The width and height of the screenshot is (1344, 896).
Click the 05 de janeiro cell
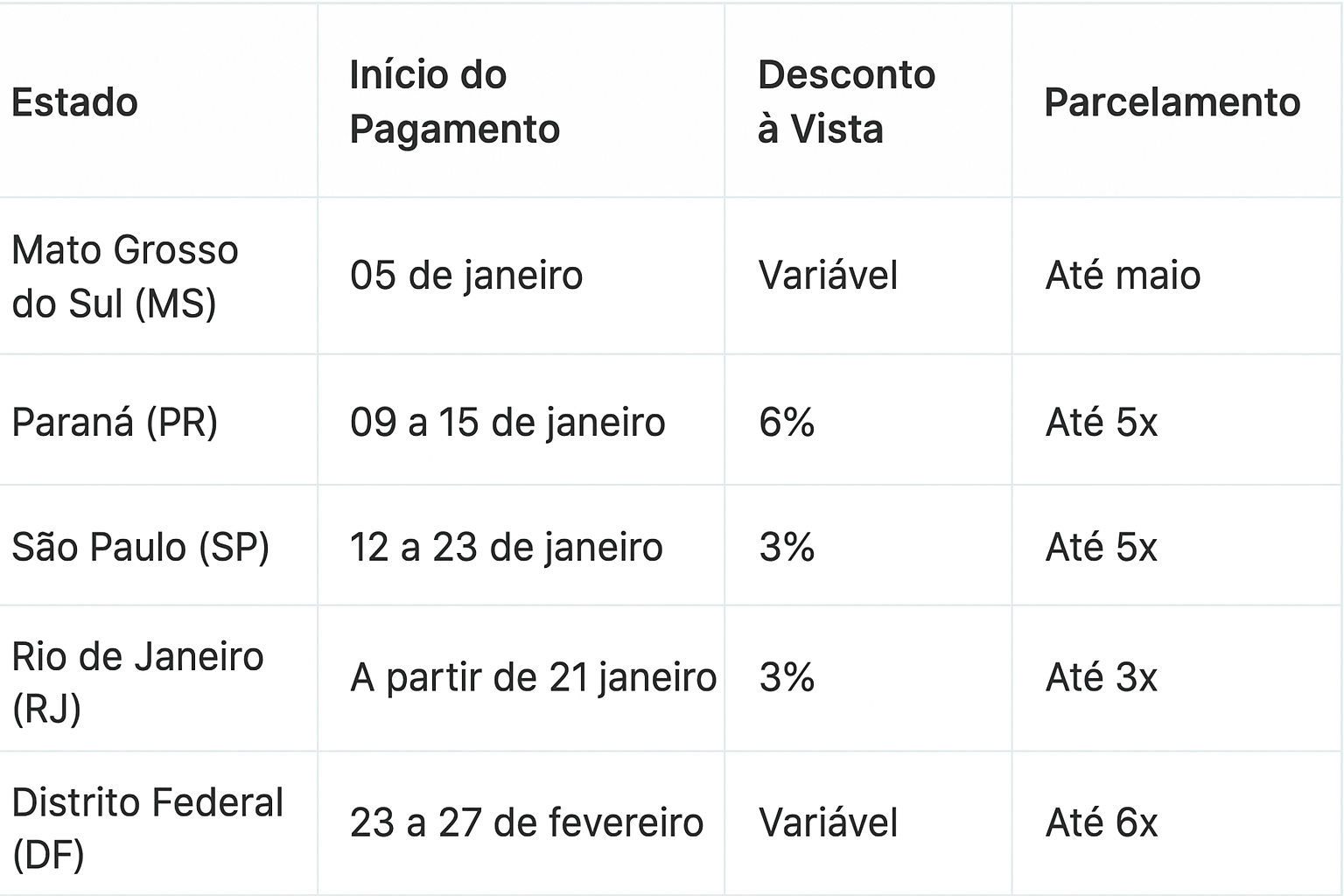point(466,276)
